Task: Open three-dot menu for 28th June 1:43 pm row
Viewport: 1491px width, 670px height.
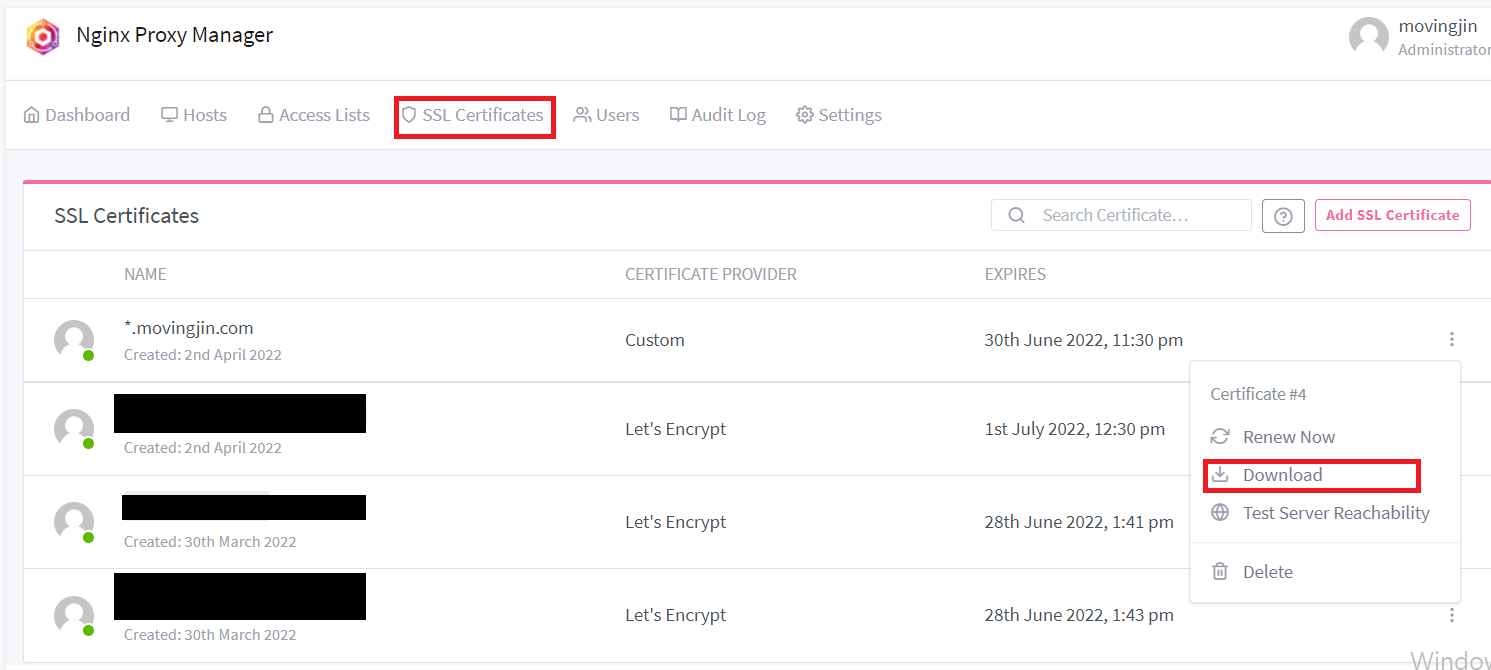Action: click(x=1451, y=615)
